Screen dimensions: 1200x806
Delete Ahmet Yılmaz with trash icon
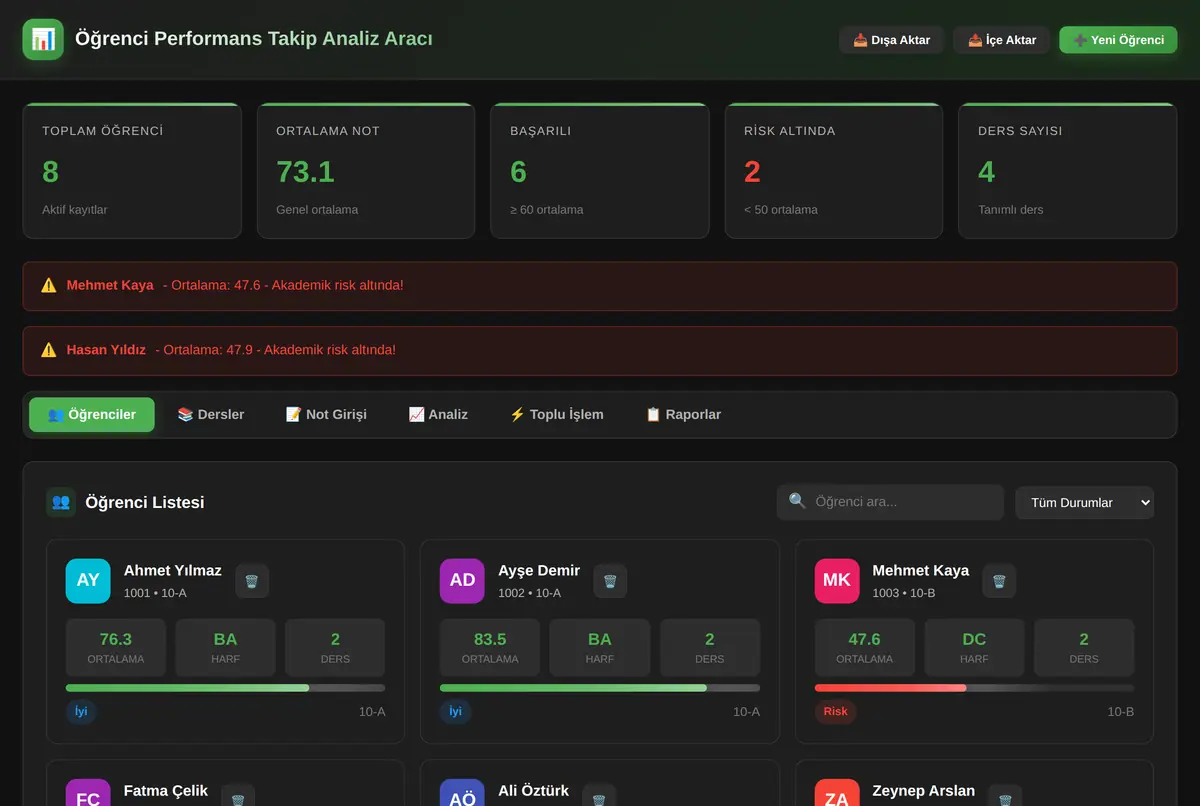tap(252, 581)
